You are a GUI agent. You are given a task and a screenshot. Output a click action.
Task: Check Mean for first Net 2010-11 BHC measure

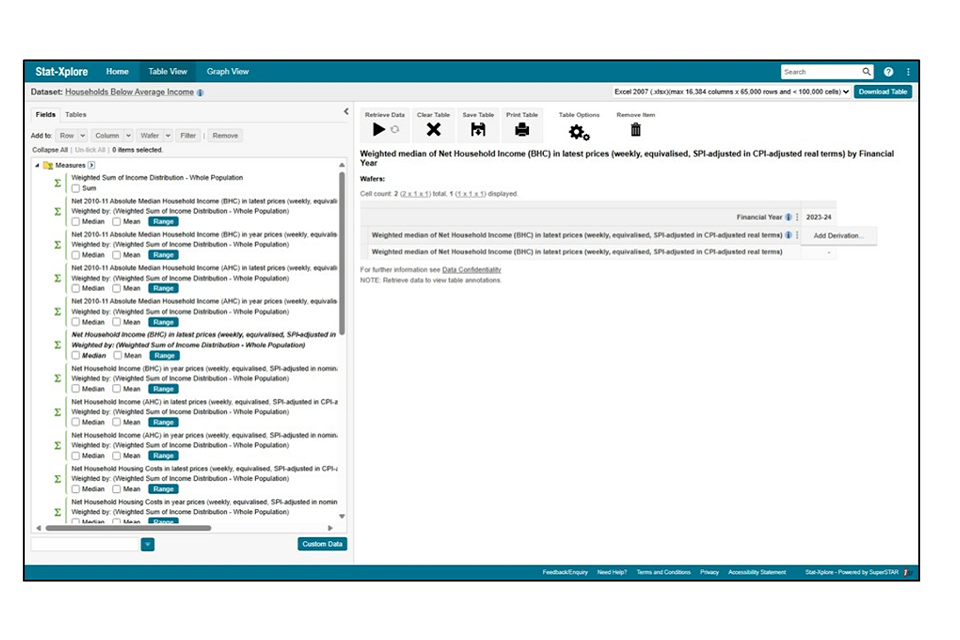coord(117,221)
